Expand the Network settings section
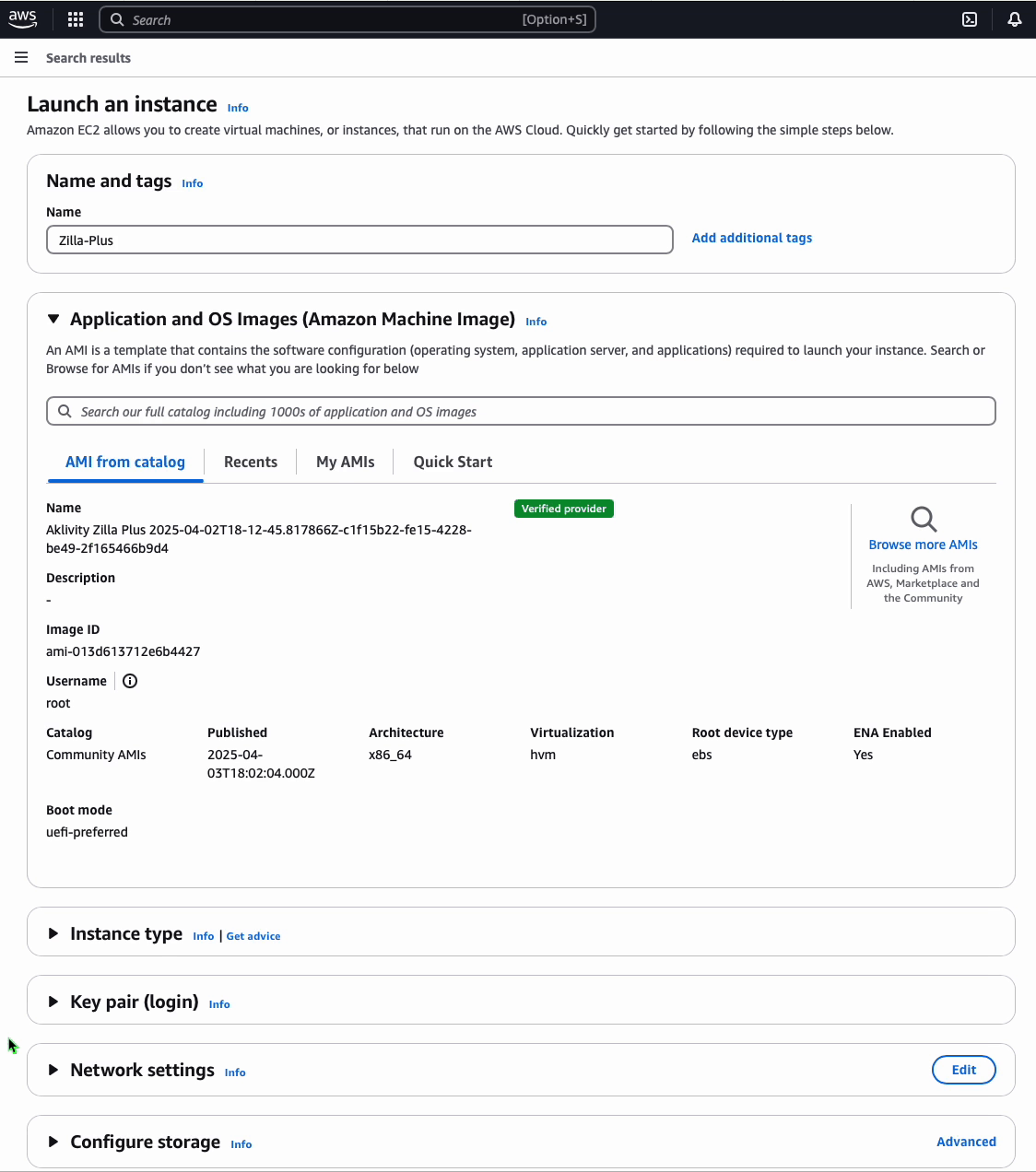 coord(53,1070)
